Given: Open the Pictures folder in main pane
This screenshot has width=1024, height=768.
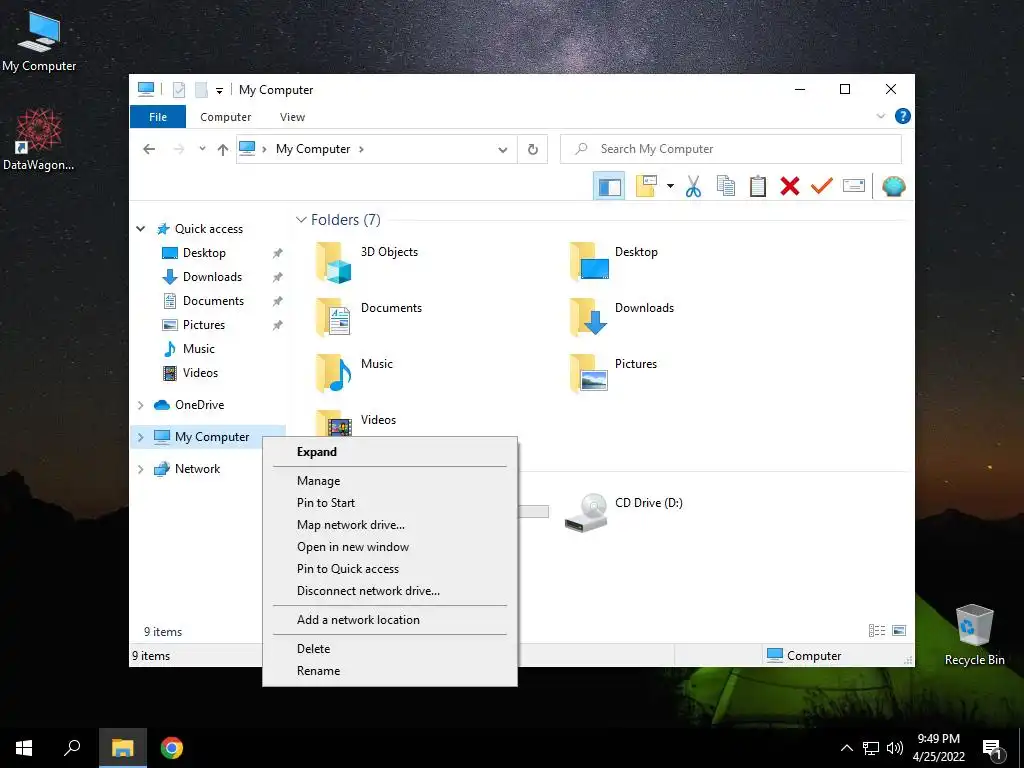Looking at the screenshot, I should coord(613,373).
